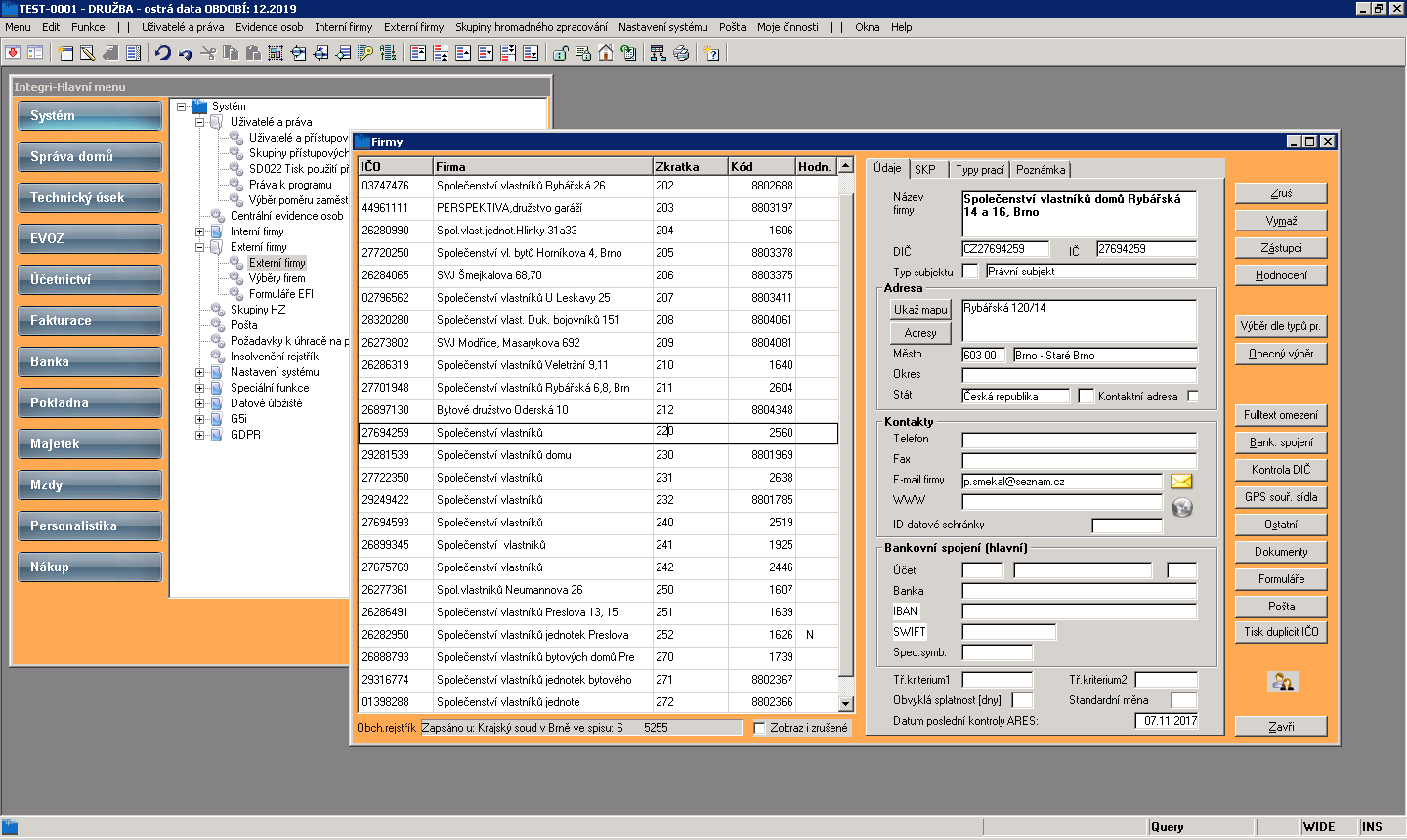Click the printer icon in toolbar

click(x=681, y=53)
